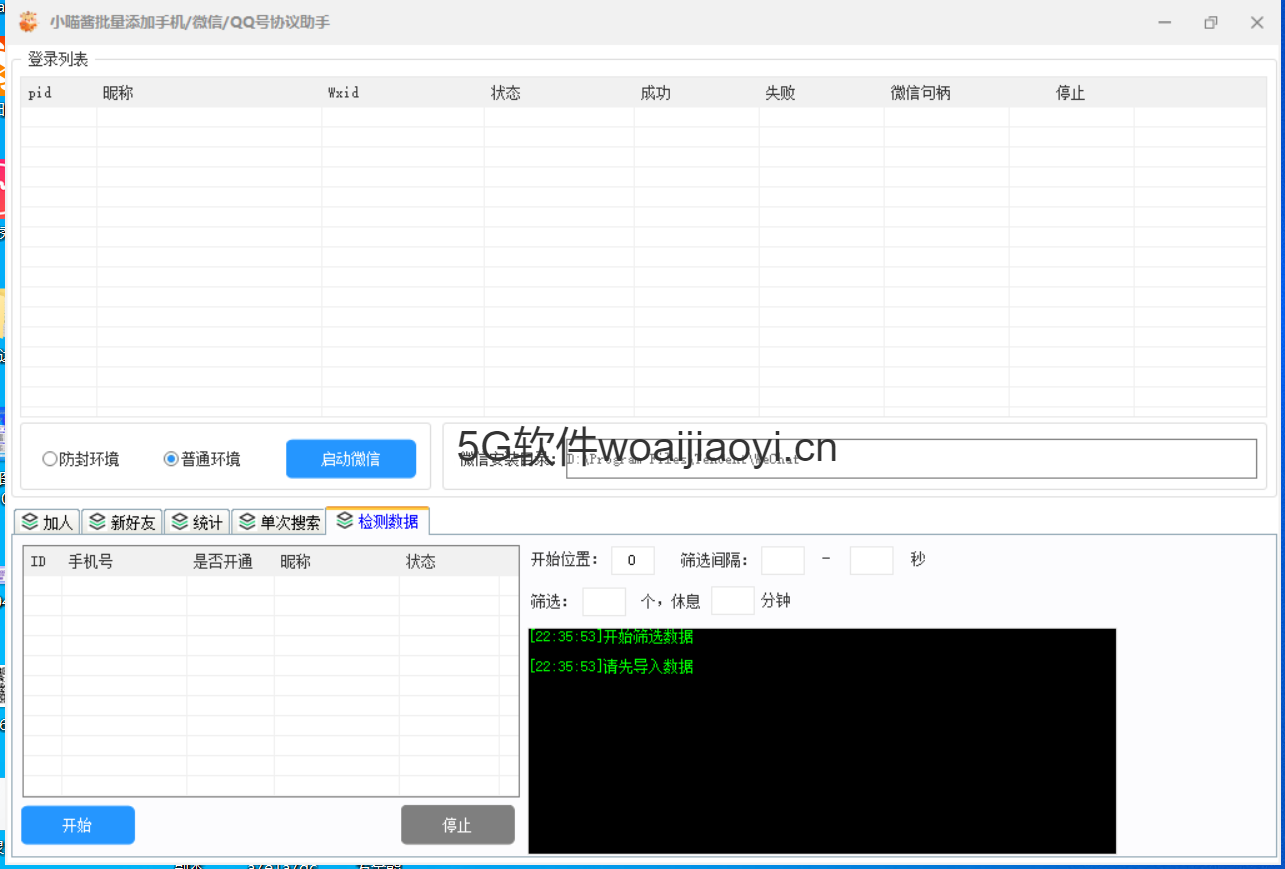
Task: Click the ID column header
Action: pyautogui.click(x=43, y=562)
